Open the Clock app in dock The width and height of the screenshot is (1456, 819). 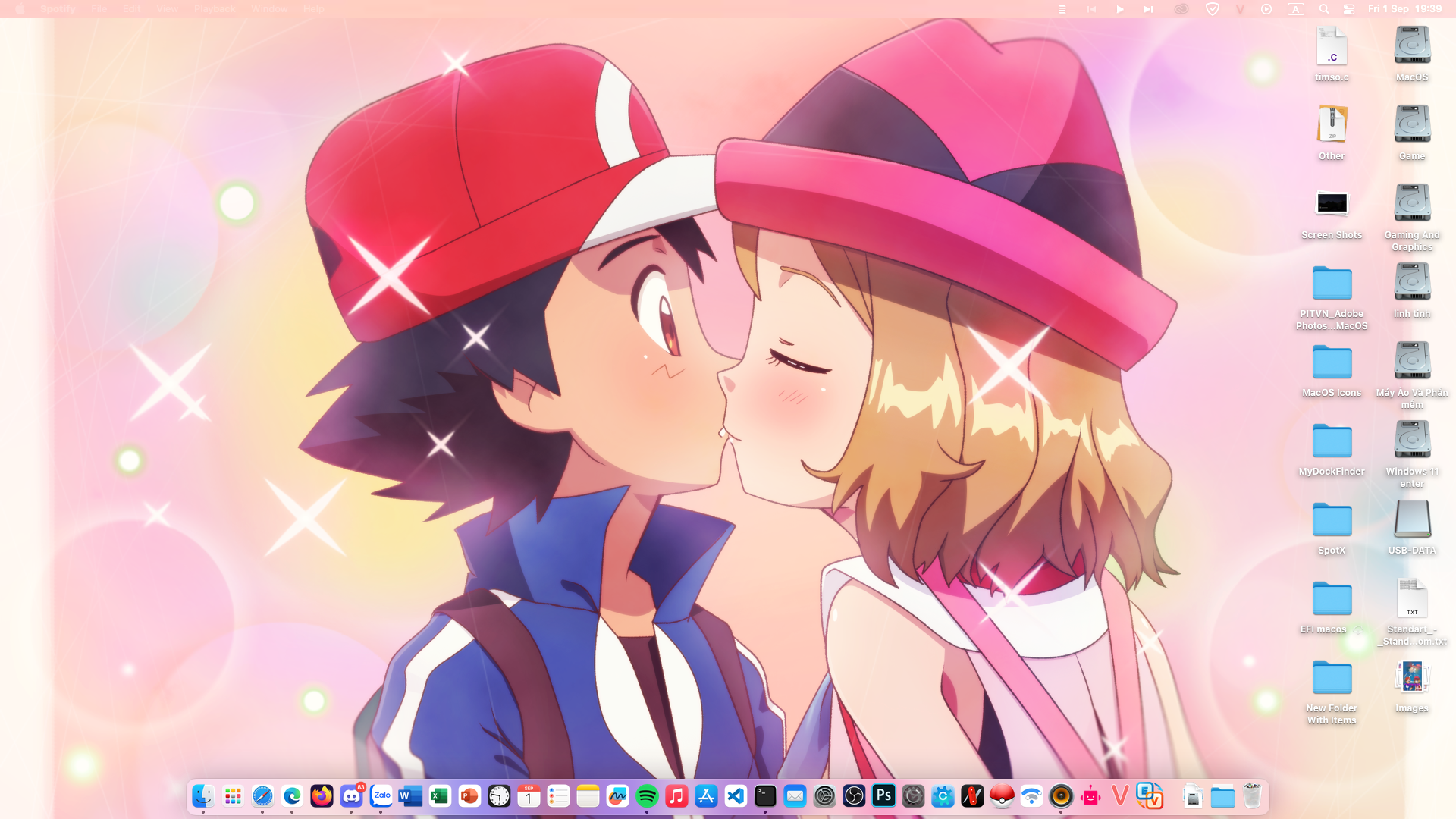(499, 796)
